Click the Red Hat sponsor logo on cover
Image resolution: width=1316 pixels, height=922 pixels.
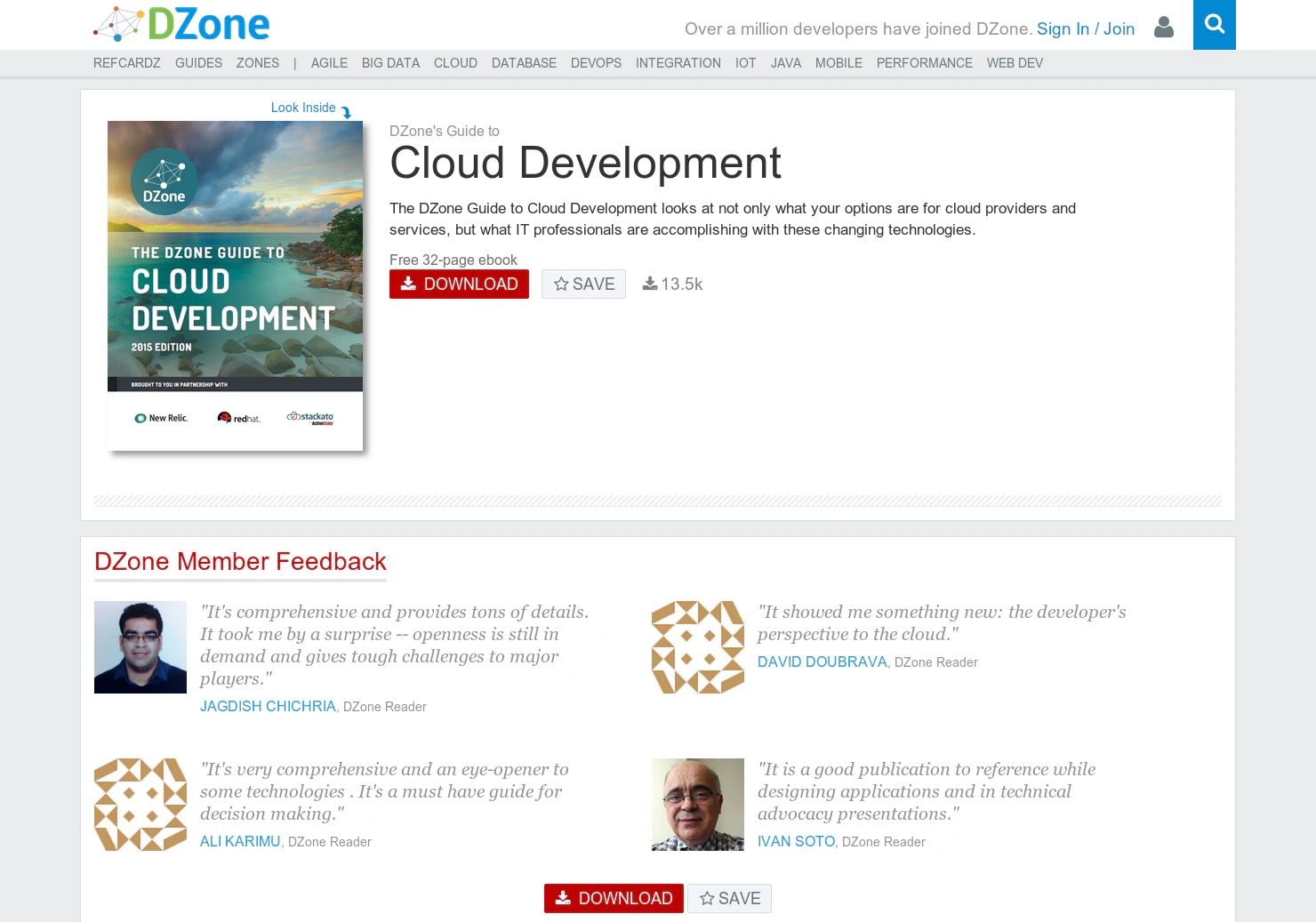coord(239,418)
